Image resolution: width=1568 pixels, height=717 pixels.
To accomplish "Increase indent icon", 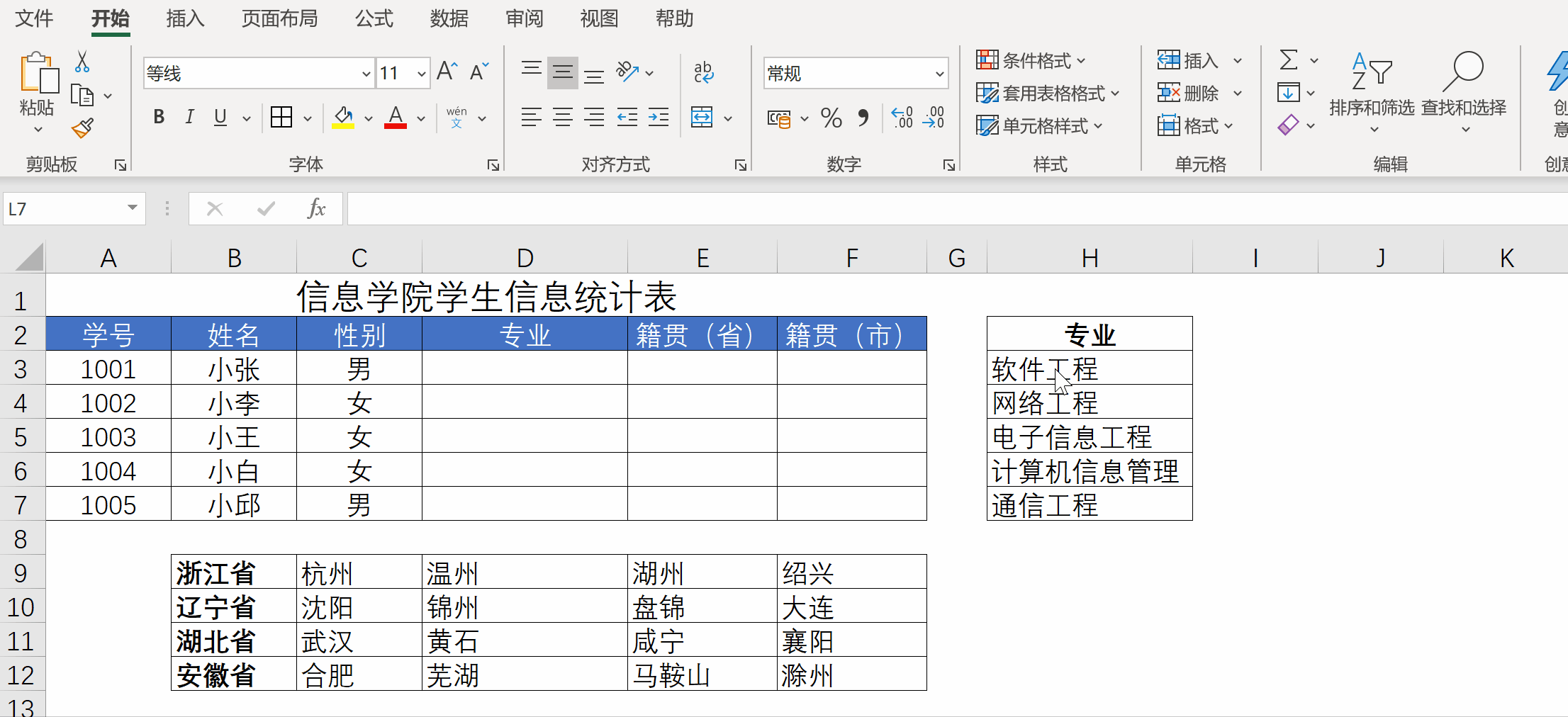I will pos(659,118).
